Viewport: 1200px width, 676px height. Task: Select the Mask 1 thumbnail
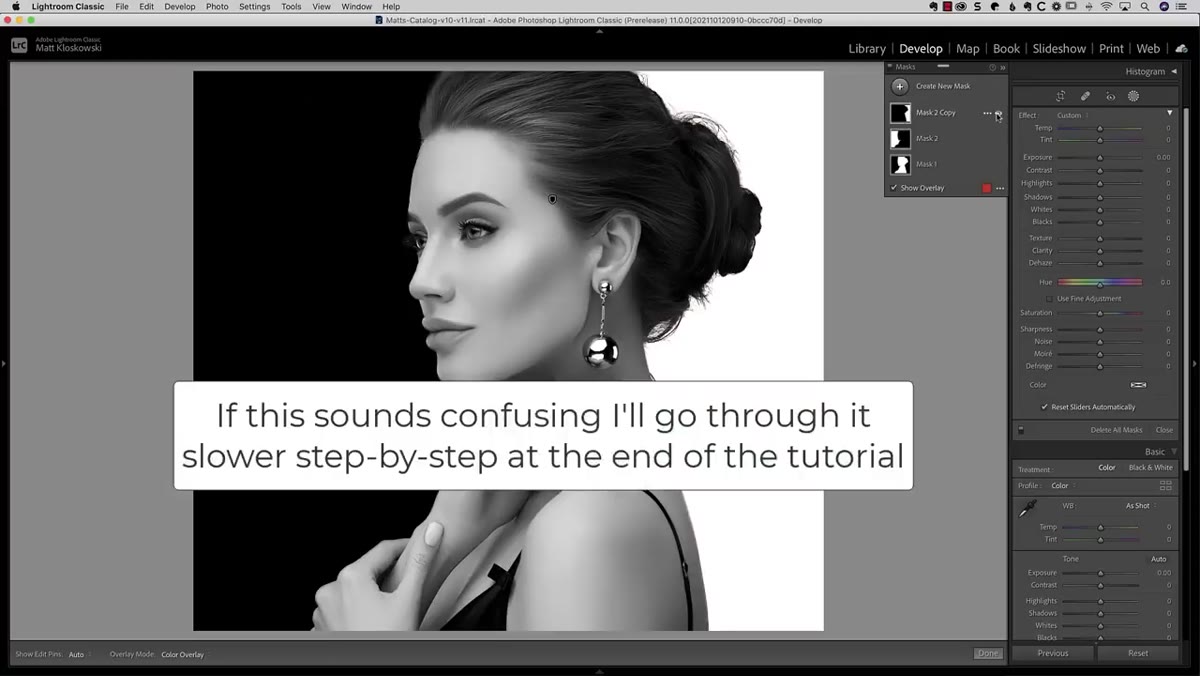pos(901,164)
